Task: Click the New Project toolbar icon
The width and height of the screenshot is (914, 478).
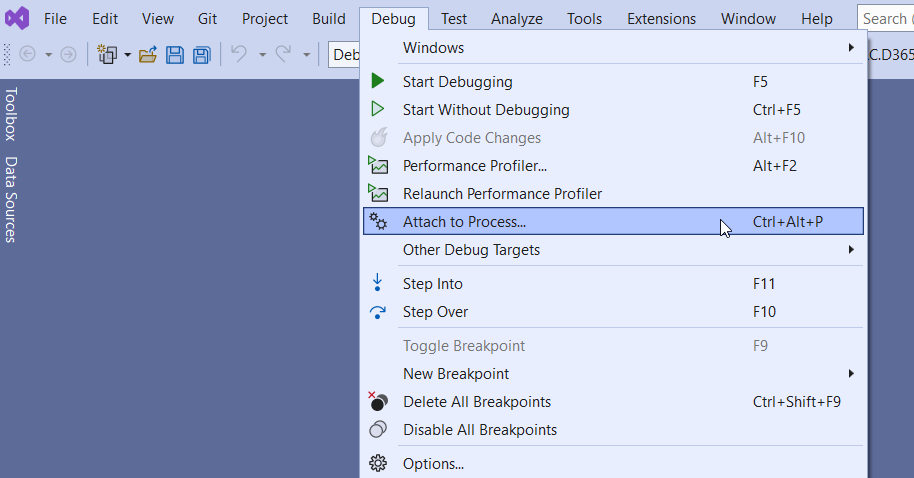Action: click(107, 55)
